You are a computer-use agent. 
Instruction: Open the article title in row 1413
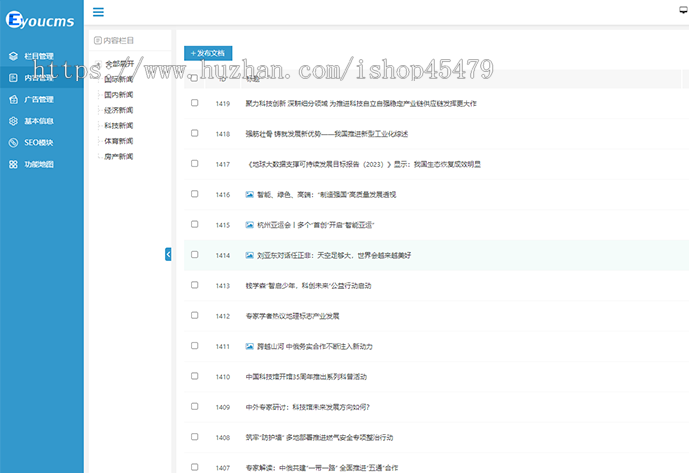(308, 285)
